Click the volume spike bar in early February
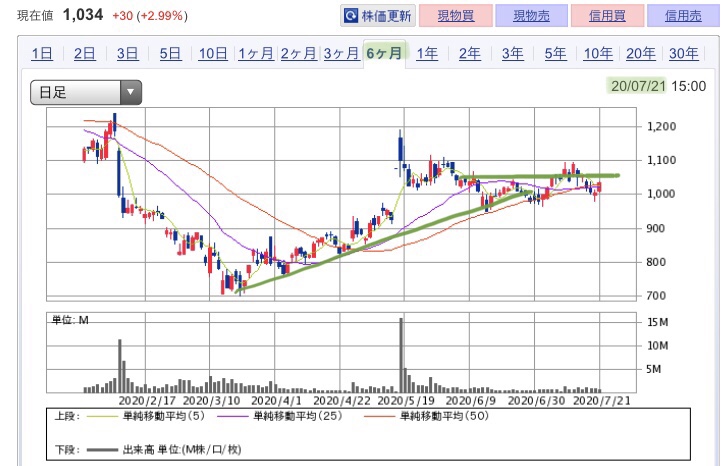 pos(120,366)
